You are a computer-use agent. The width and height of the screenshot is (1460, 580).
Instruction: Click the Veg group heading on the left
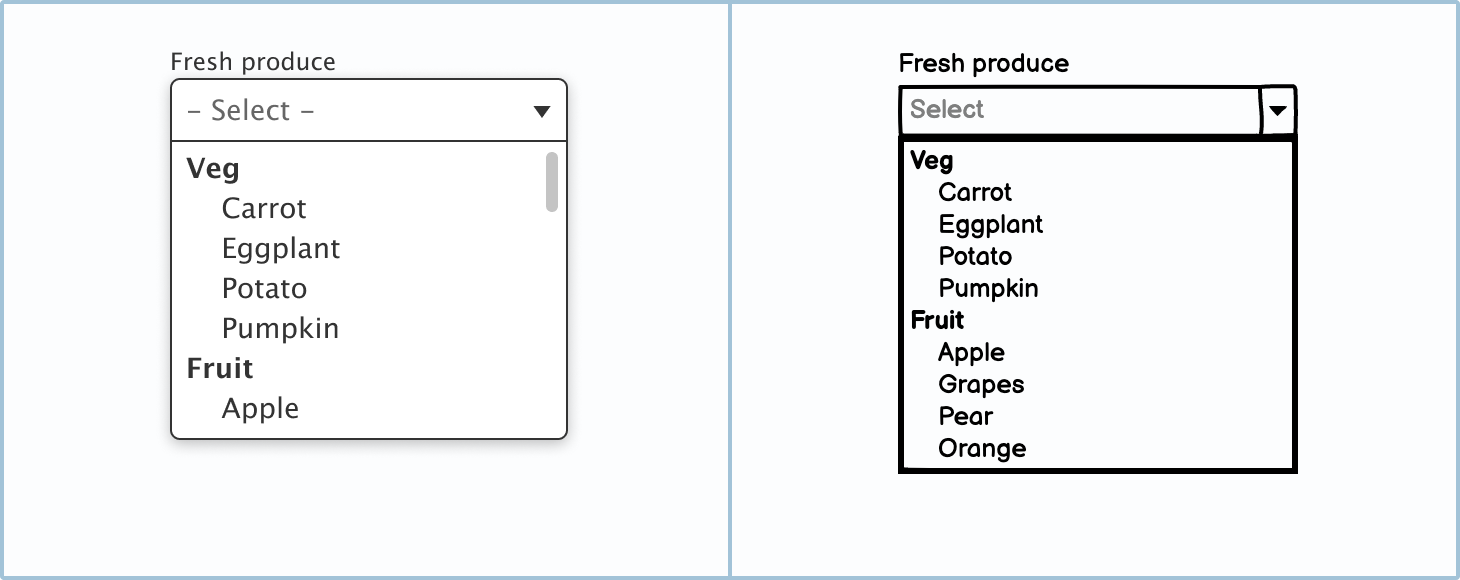pos(213,168)
